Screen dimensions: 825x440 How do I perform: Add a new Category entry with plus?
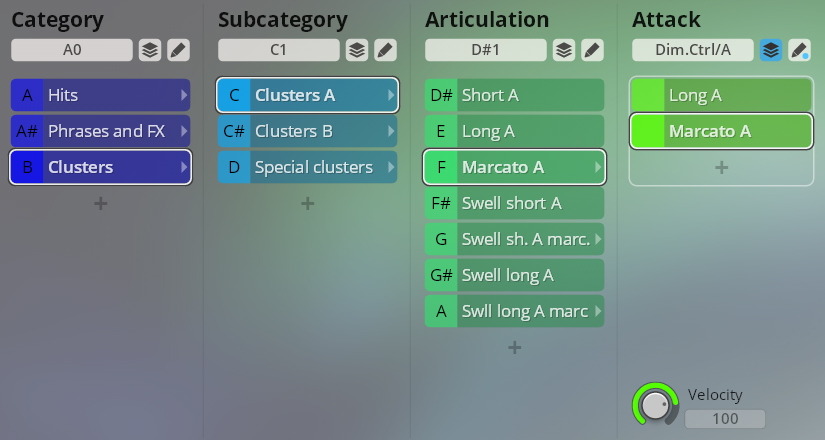(100, 203)
